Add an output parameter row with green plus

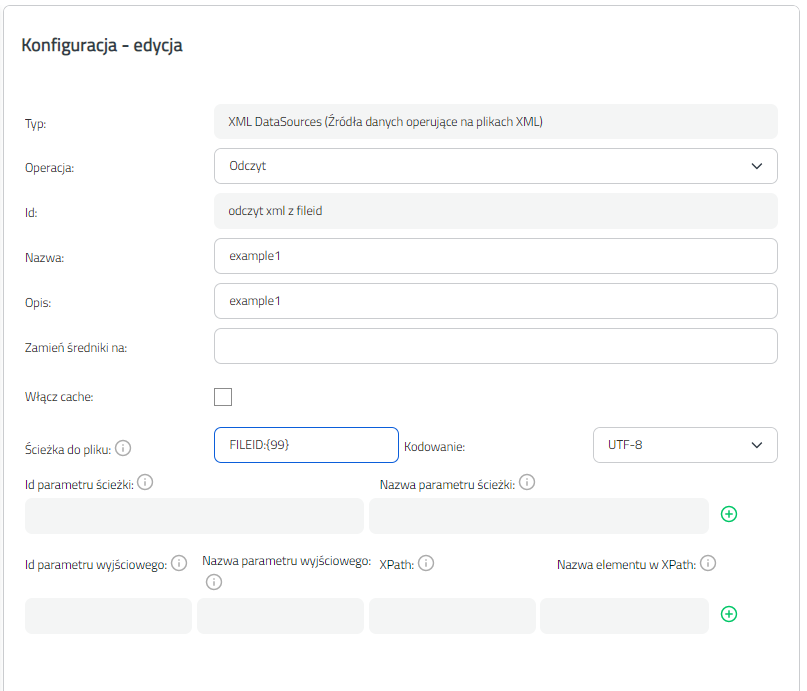[729, 614]
